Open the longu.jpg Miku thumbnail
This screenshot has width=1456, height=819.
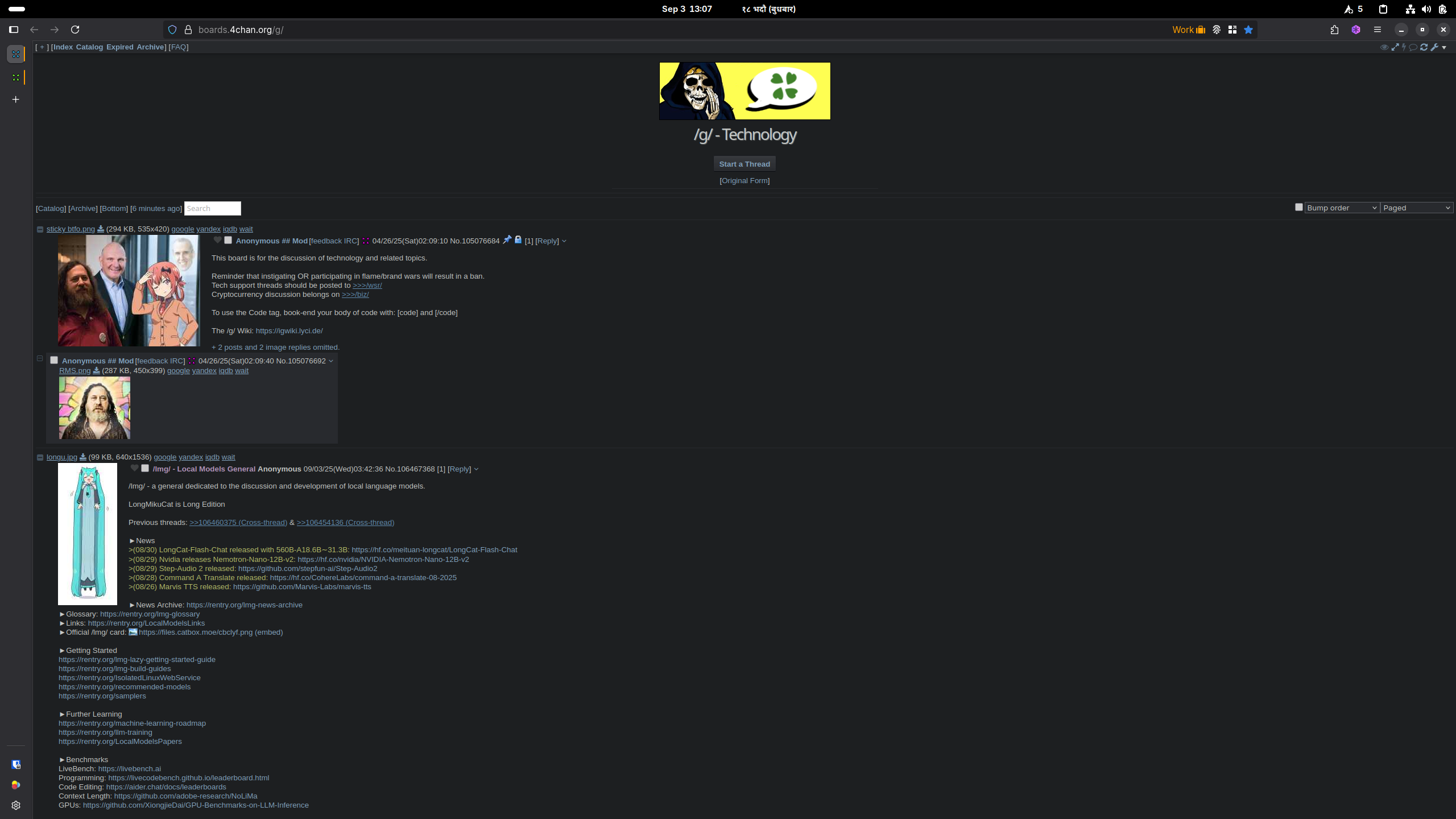tap(88, 534)
